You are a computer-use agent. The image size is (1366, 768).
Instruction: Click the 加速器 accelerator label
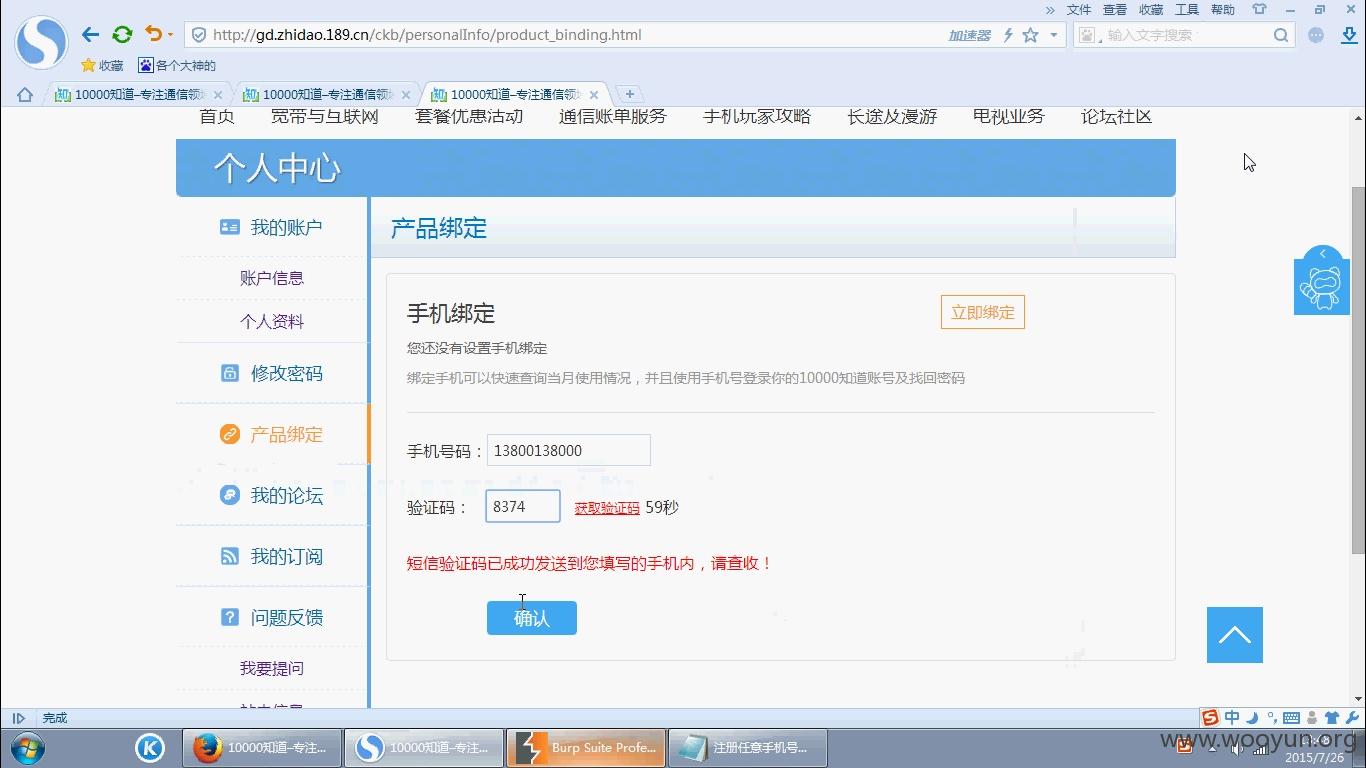(969, 35)
